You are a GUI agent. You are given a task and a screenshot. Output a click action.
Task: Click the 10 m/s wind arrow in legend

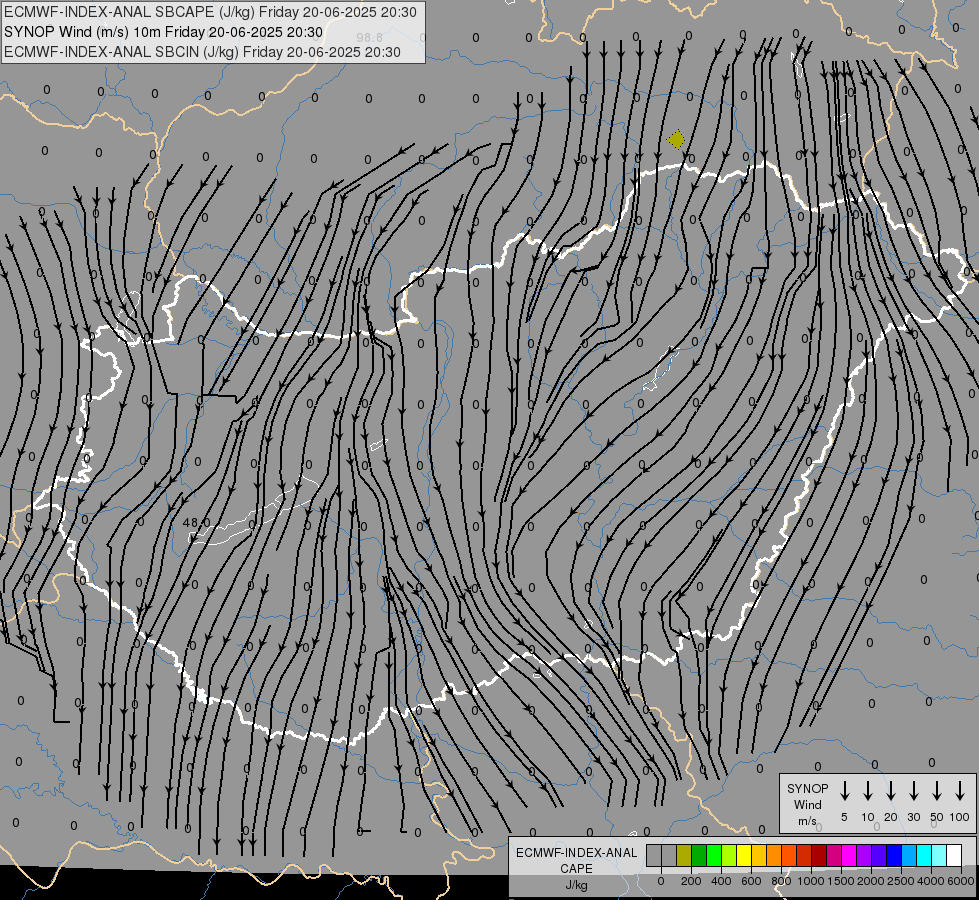pyautogui.click(x=867, y=791)
